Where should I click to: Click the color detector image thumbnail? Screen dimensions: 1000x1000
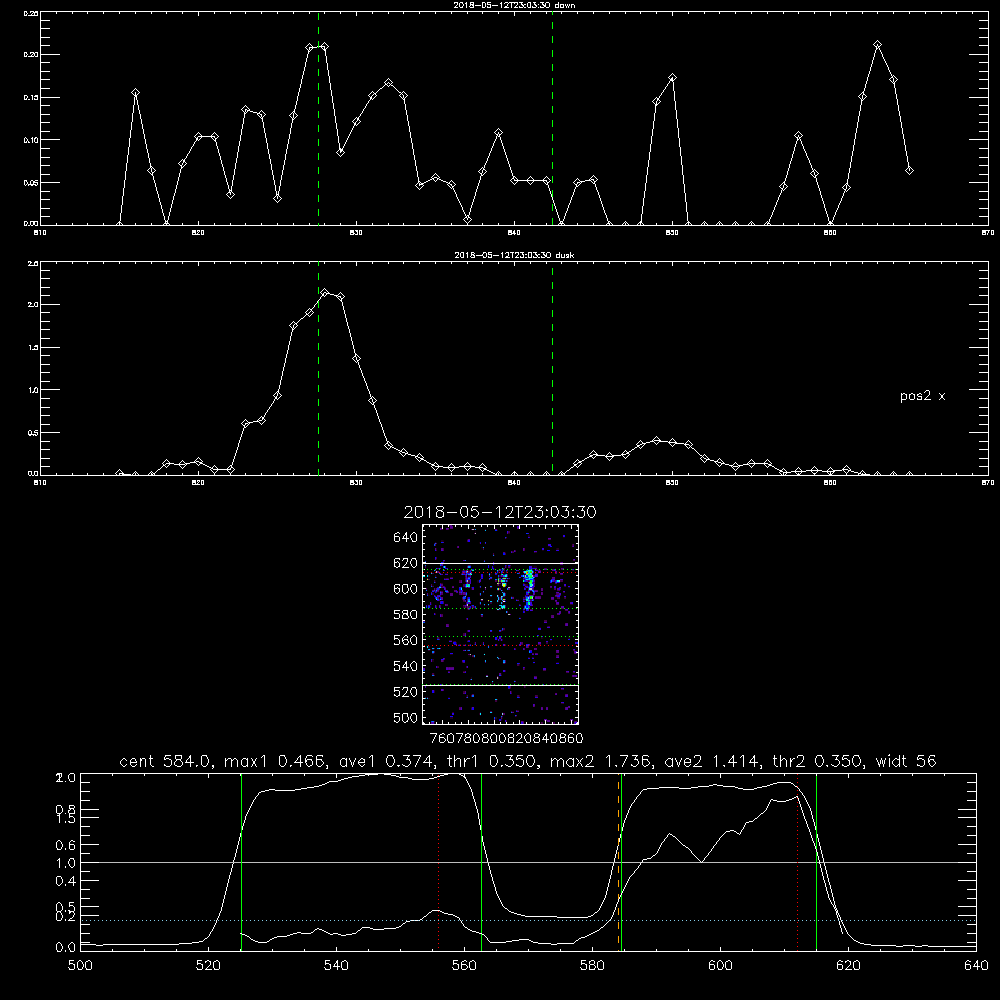[500, 624]
